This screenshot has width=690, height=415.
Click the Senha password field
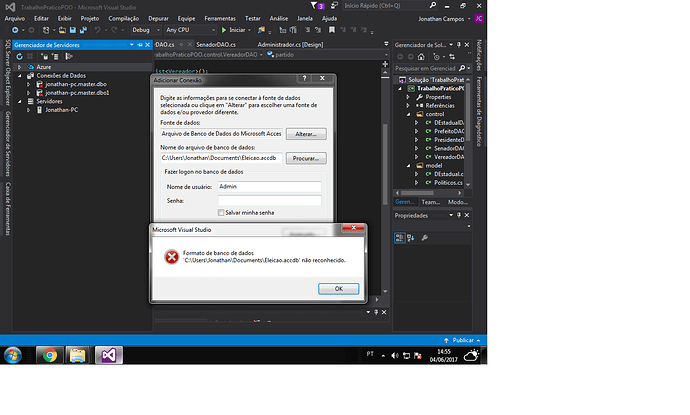click(x=269, y=201)
